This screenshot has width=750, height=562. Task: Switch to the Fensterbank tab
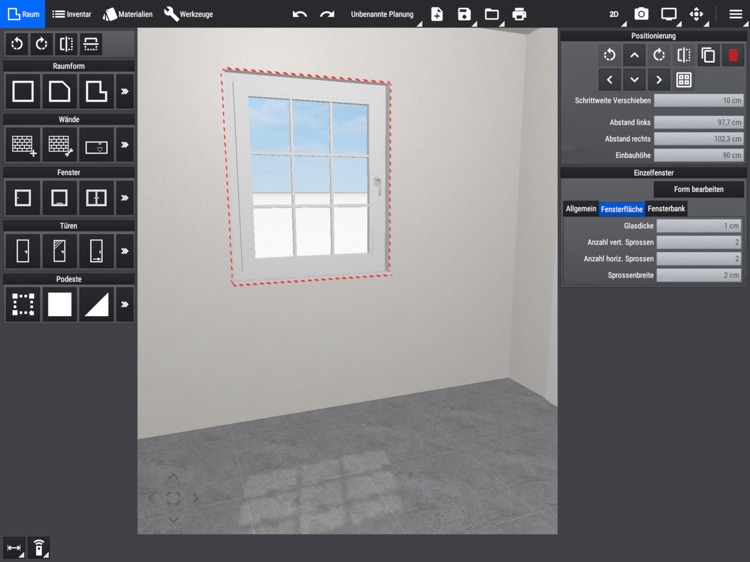point(666,209)
